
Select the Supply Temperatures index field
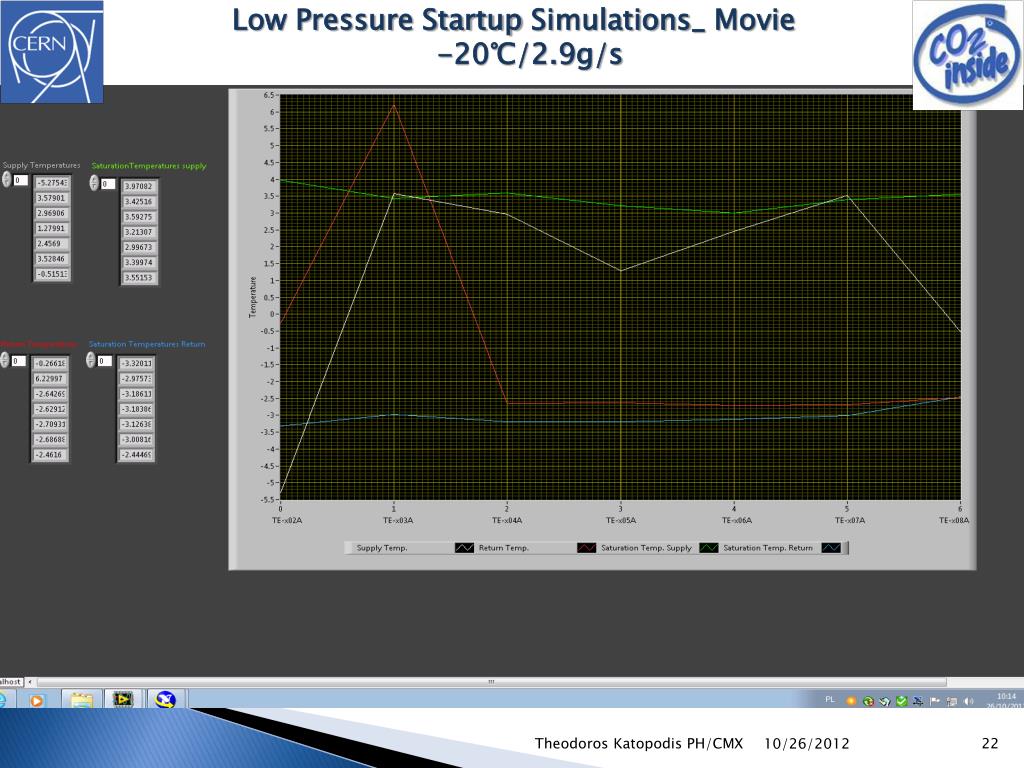(21, 180)
